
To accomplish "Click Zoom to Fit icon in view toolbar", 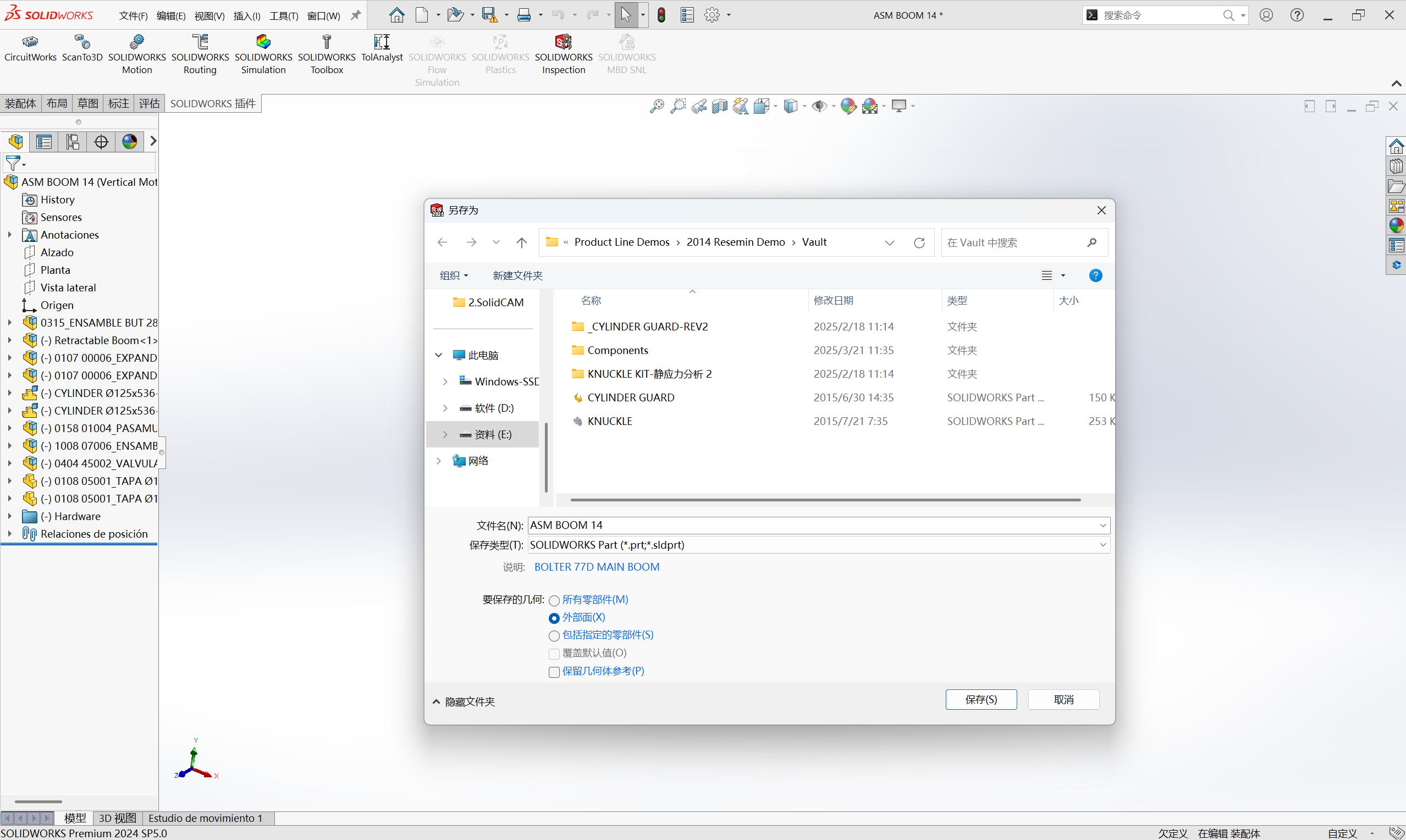I will pyautogui.click(x=657, y=106).
